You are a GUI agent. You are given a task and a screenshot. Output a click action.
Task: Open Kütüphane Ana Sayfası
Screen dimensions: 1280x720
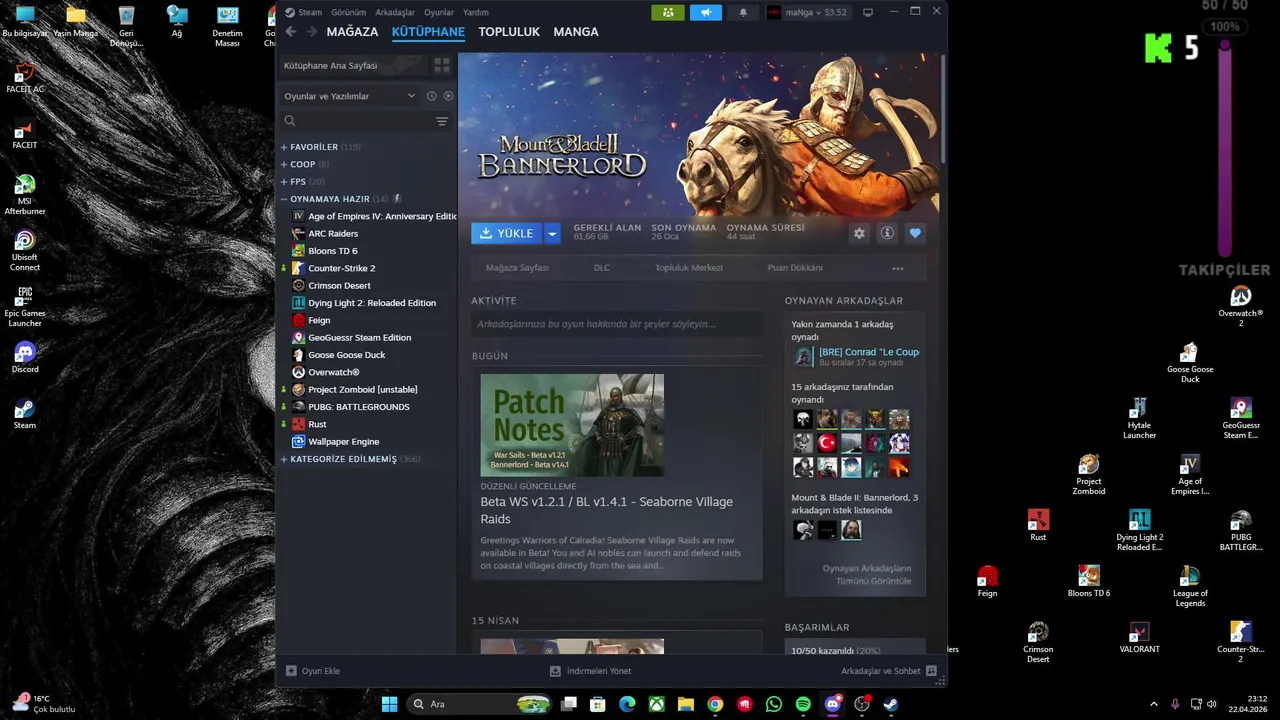click(x=352, y=65)
